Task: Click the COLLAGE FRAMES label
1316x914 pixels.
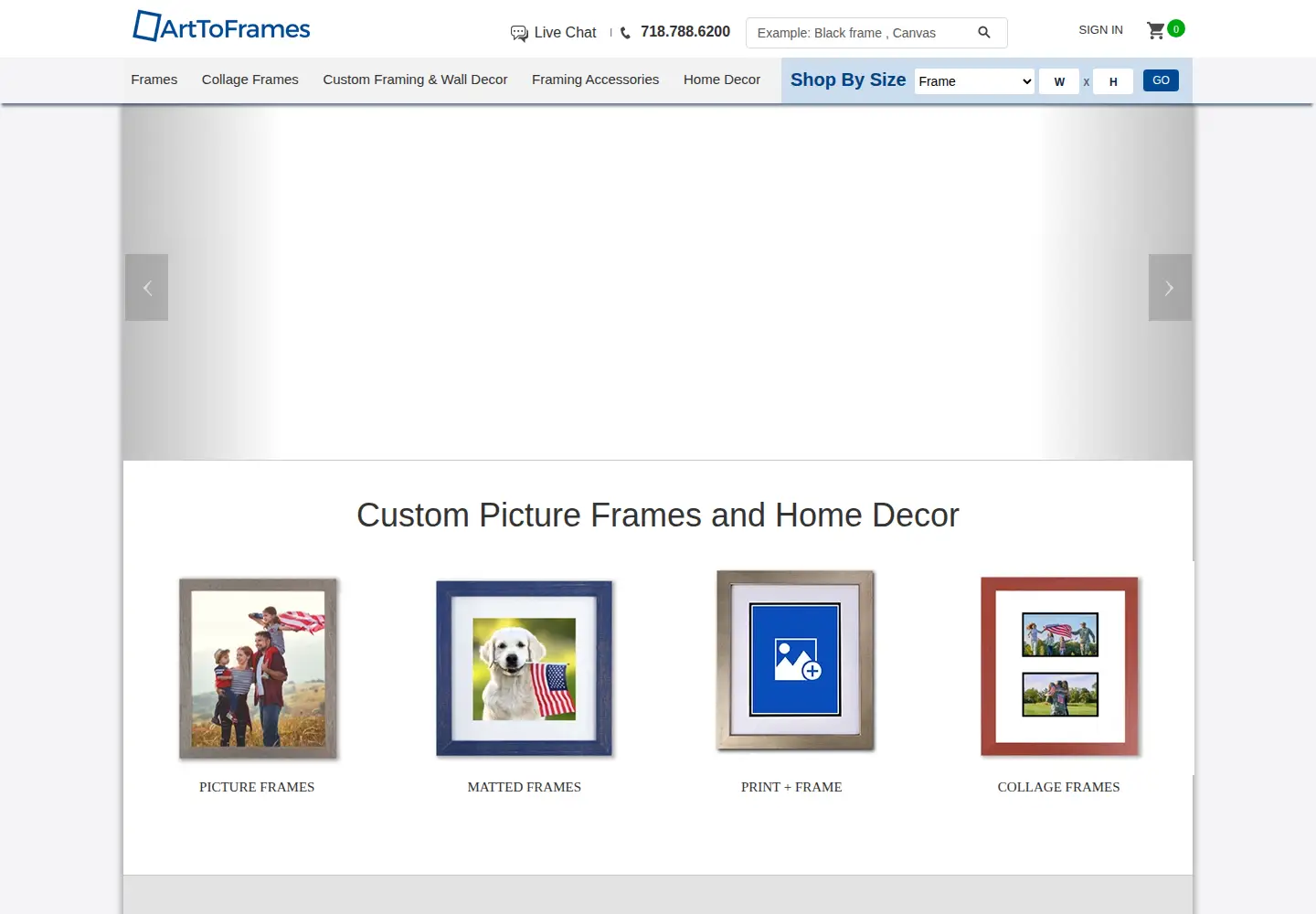Action: pyautogui.click(x=1058, y=787)
